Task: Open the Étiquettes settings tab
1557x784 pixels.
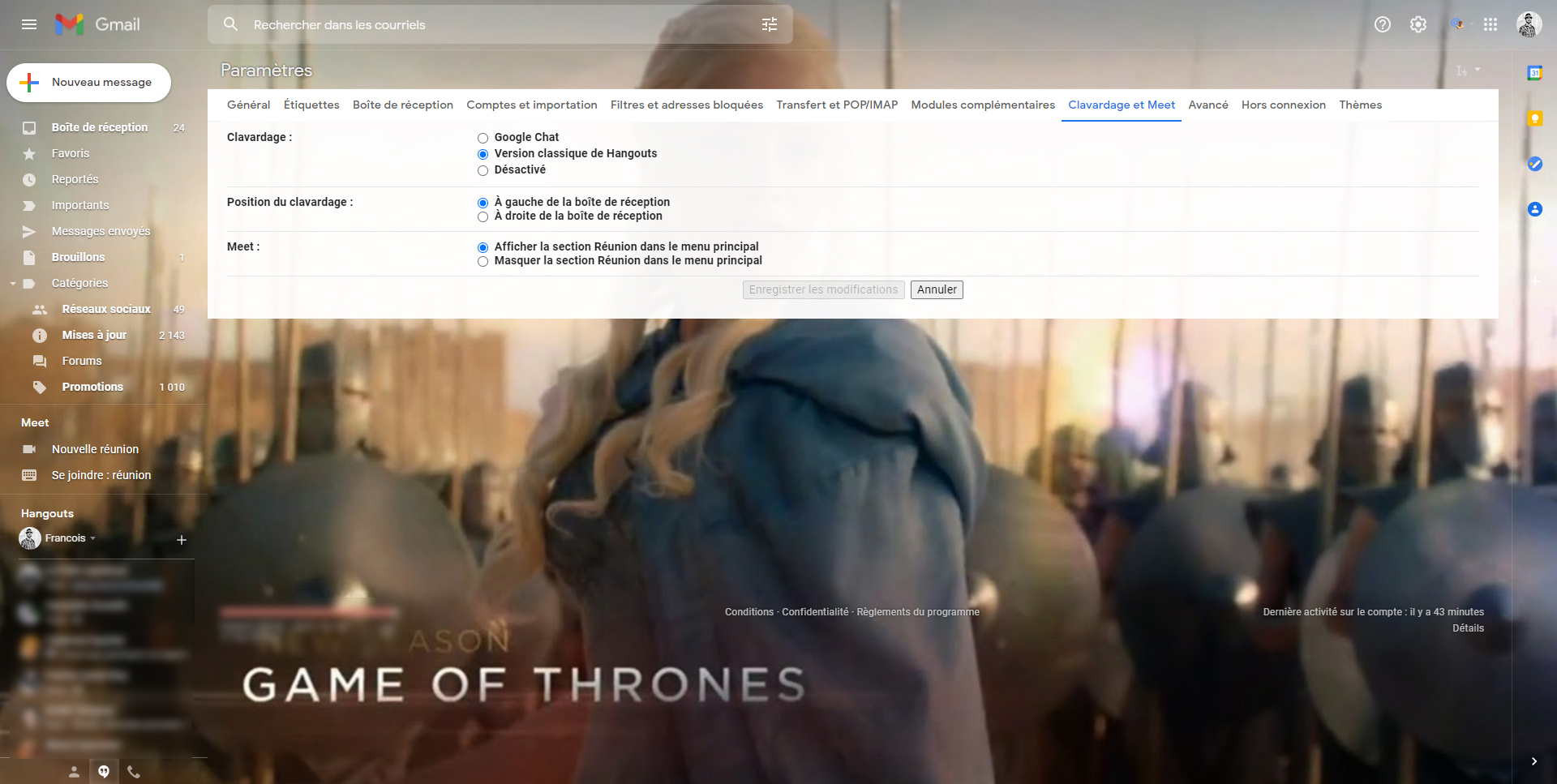Action: pyautogui.click(x=311, y=105)
